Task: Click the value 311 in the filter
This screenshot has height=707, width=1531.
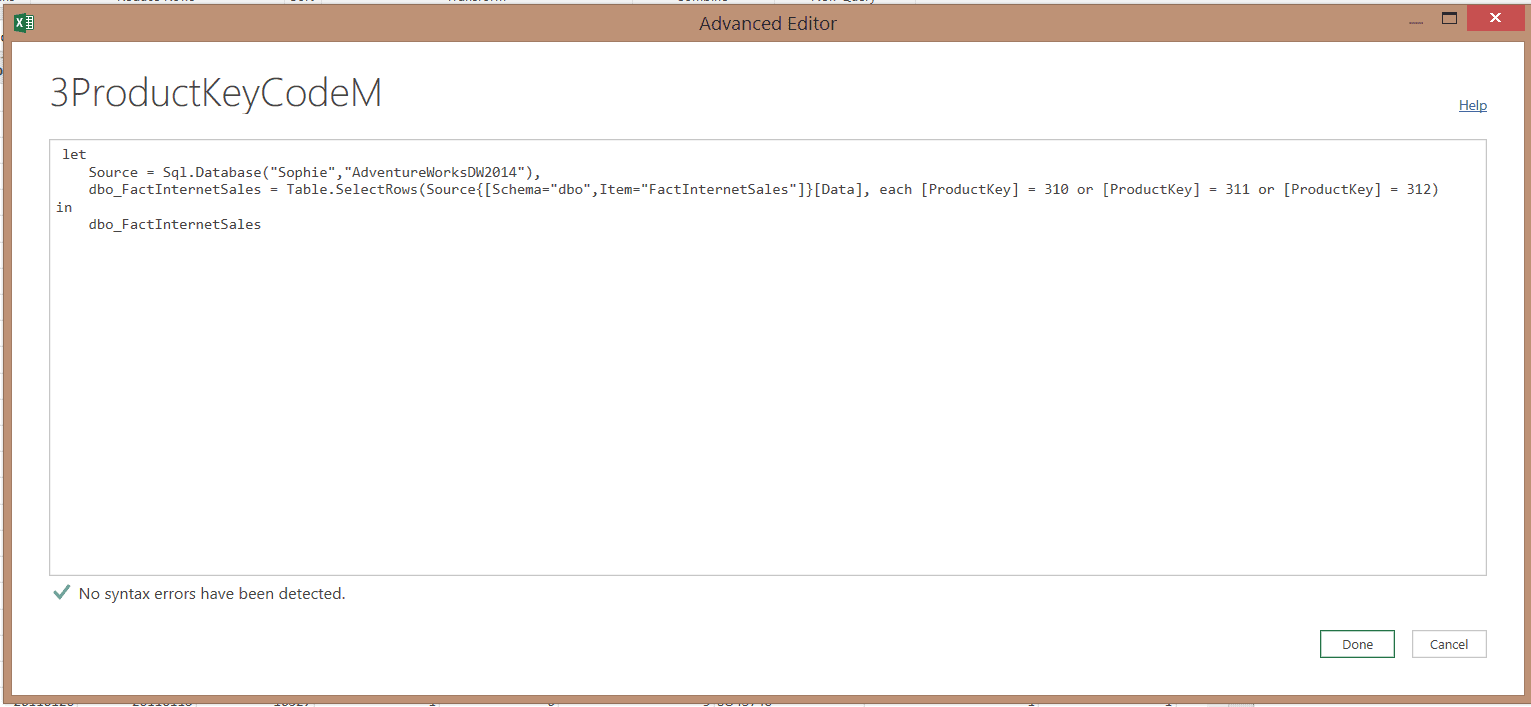Action: pos(1237,189)
